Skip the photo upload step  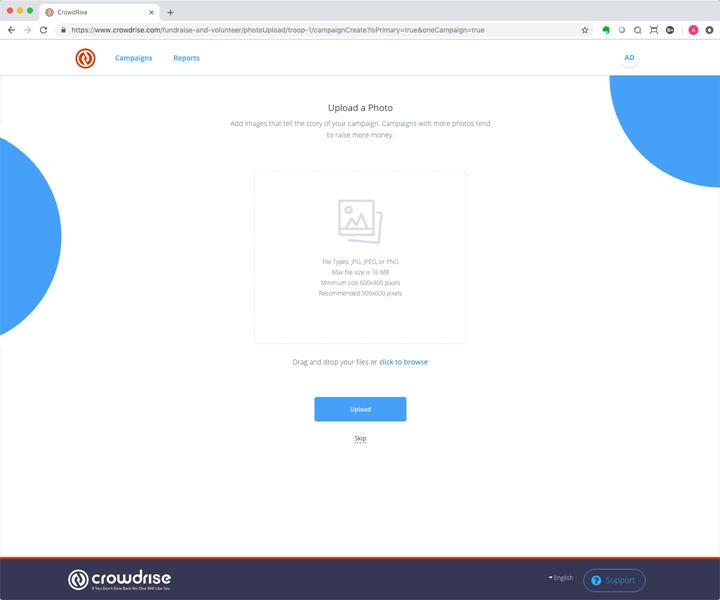[x=360, y=438]
